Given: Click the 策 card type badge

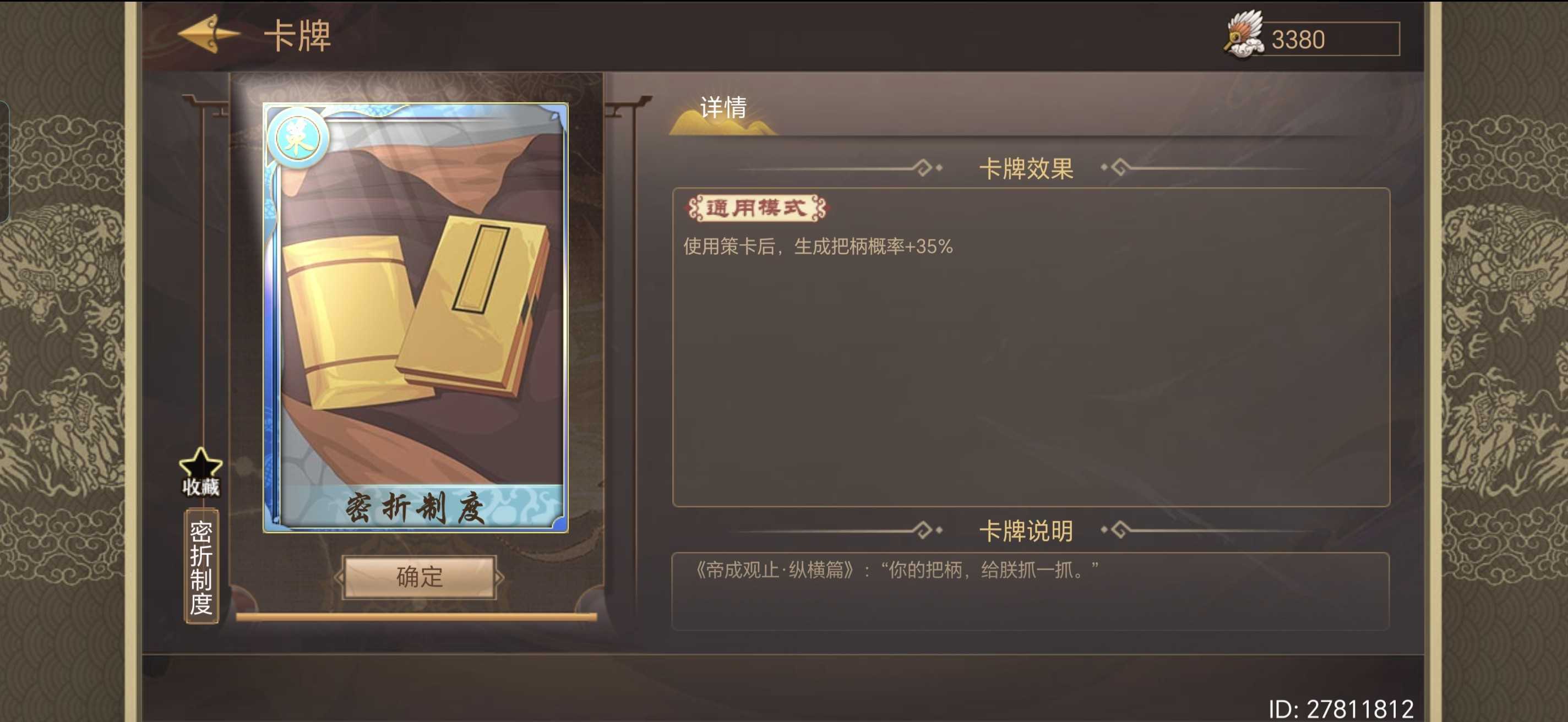Looking at the screenshot, I should pyautogui.click(x=298, y=139).
